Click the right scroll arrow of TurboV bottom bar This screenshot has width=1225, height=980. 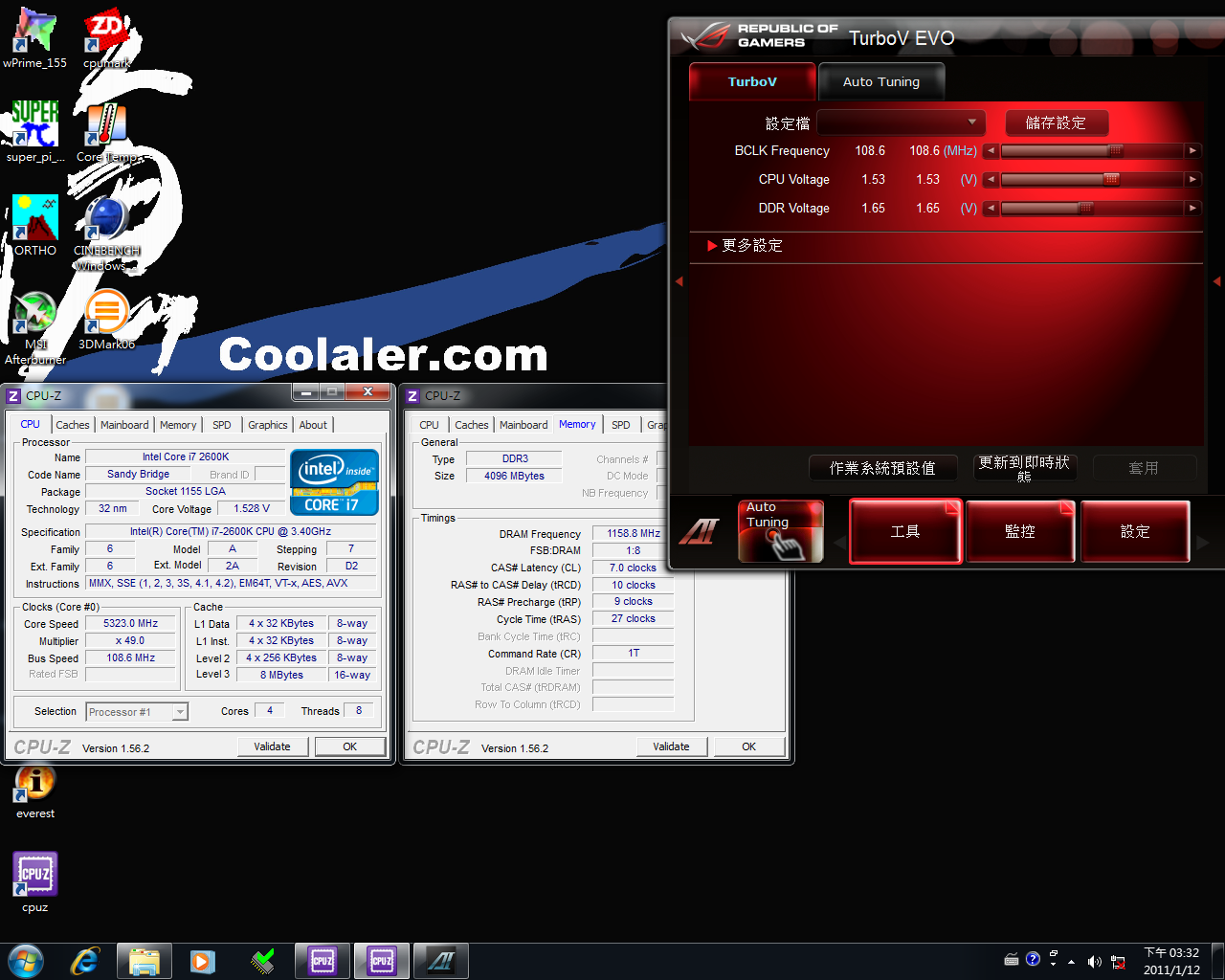pos(1203,543)
